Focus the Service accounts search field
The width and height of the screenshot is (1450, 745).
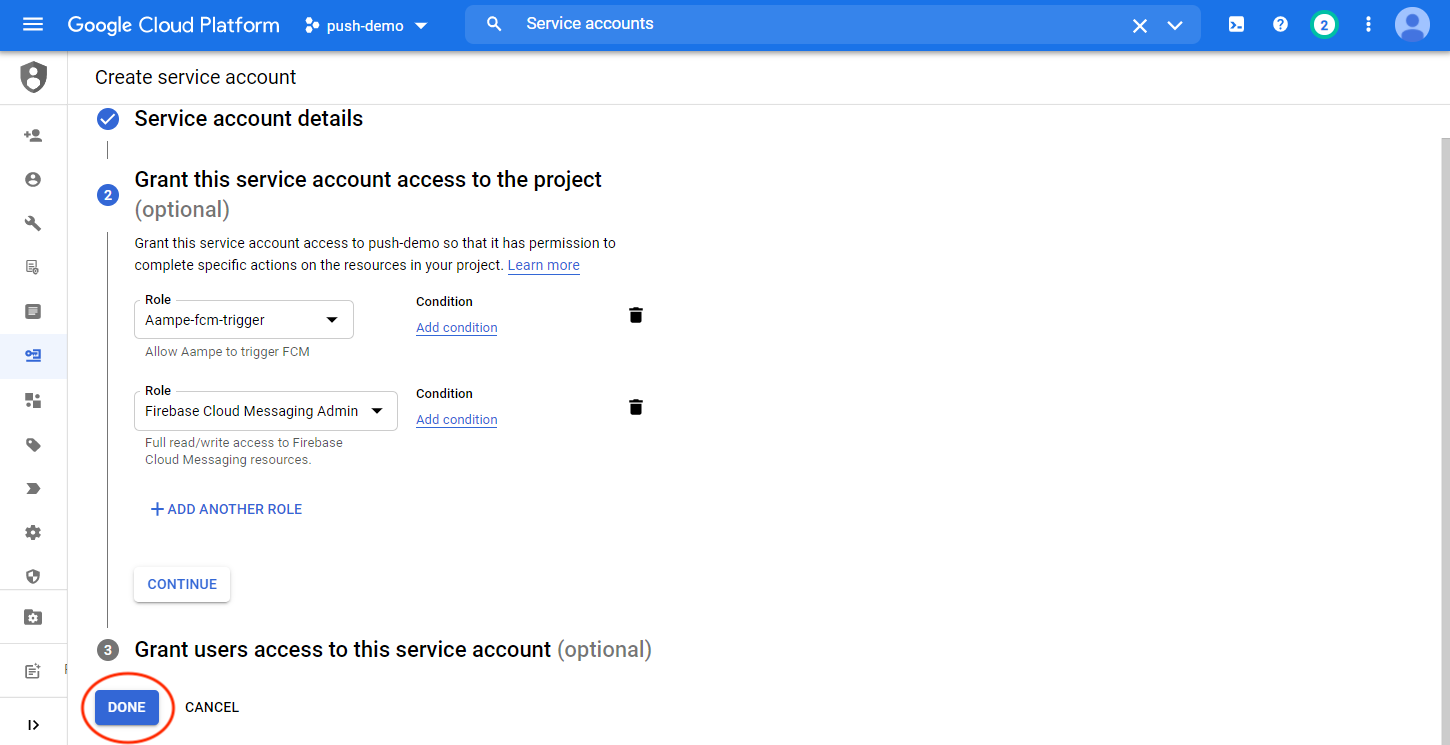click(820, 24)
